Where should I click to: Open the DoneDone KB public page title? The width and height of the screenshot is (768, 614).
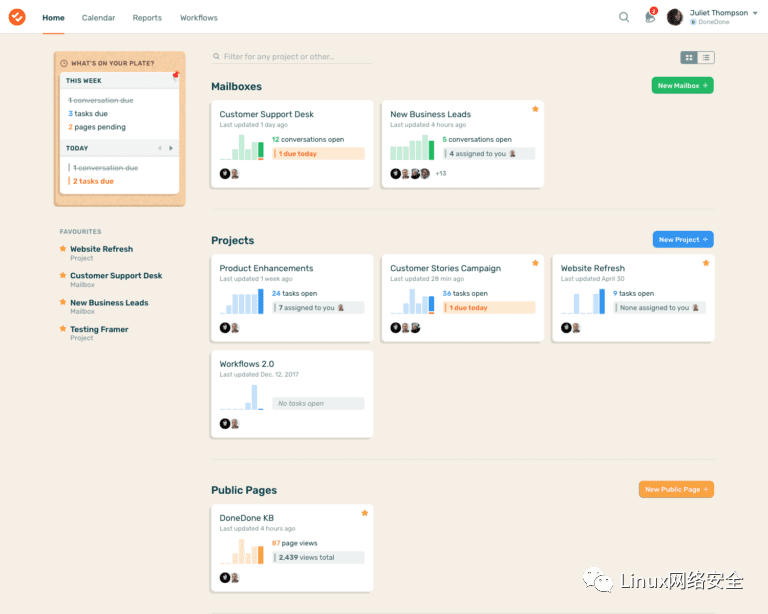point(246,518)
